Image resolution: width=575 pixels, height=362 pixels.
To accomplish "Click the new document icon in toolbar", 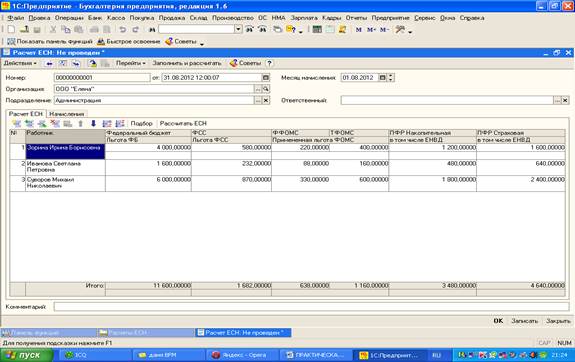I will click(x=11, y=29).
